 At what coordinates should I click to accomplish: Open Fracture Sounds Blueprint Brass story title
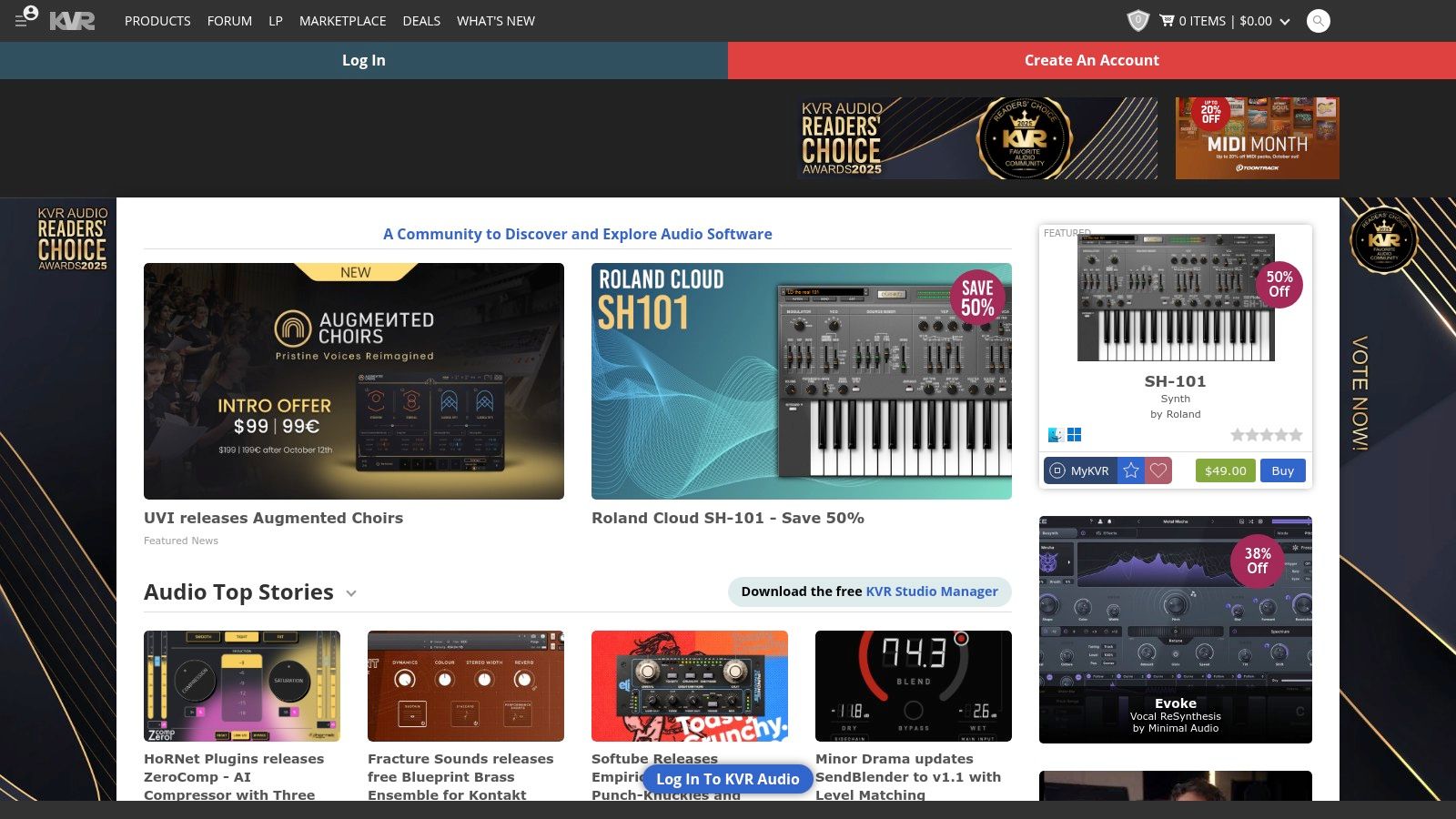pyautogui.click(x=460, y=777)
